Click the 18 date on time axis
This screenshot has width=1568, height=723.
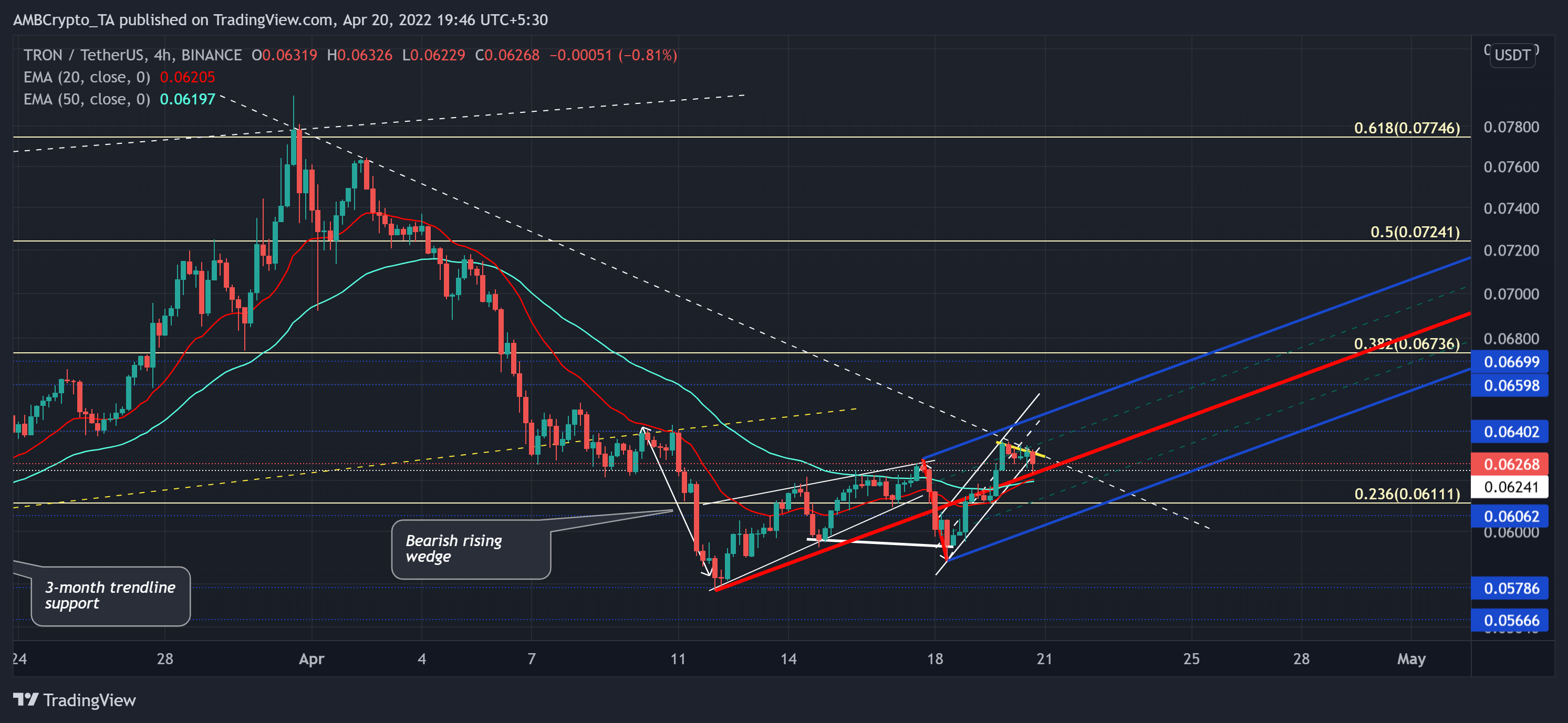(935, 658)
